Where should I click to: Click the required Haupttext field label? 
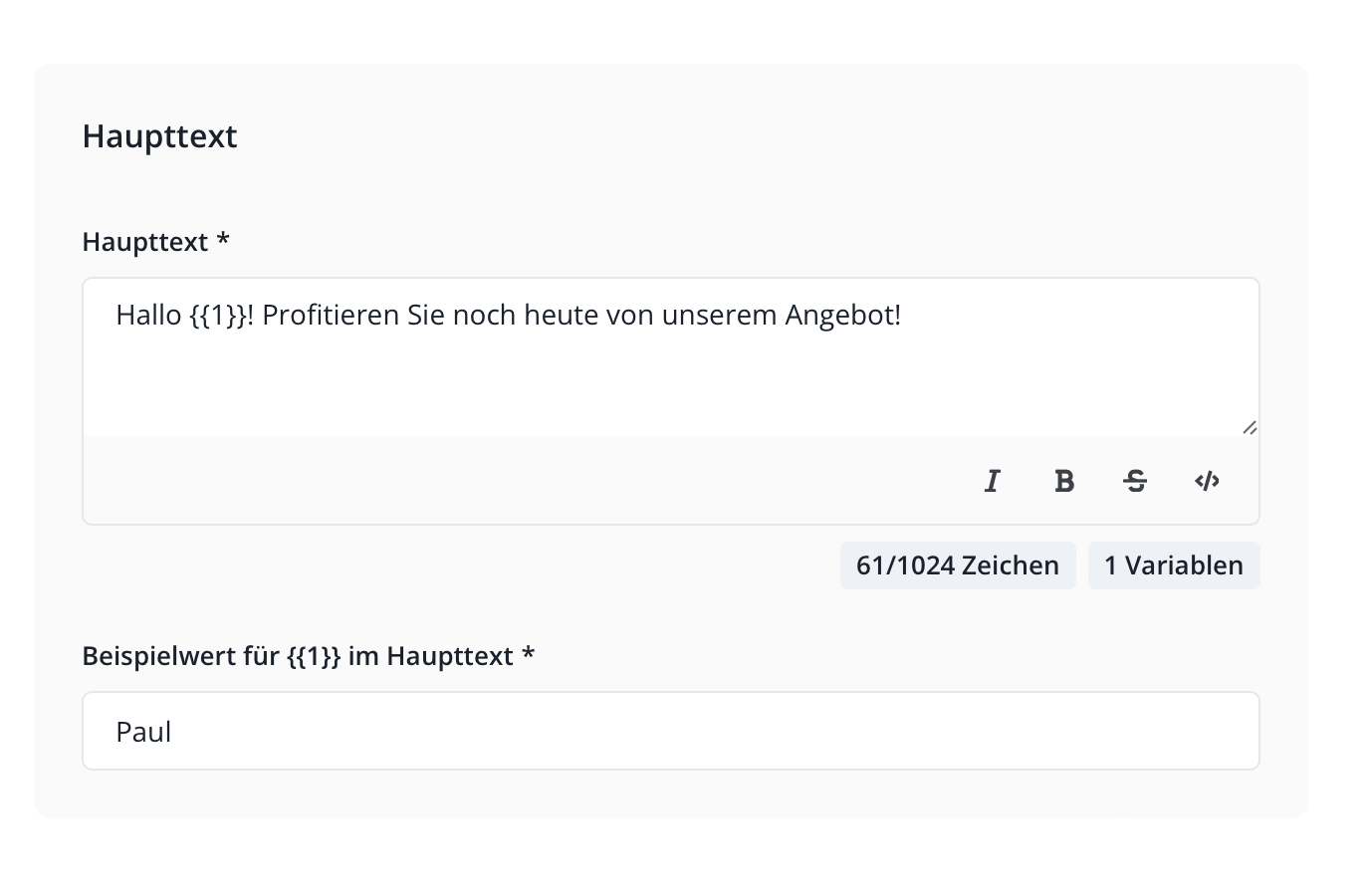155,242
